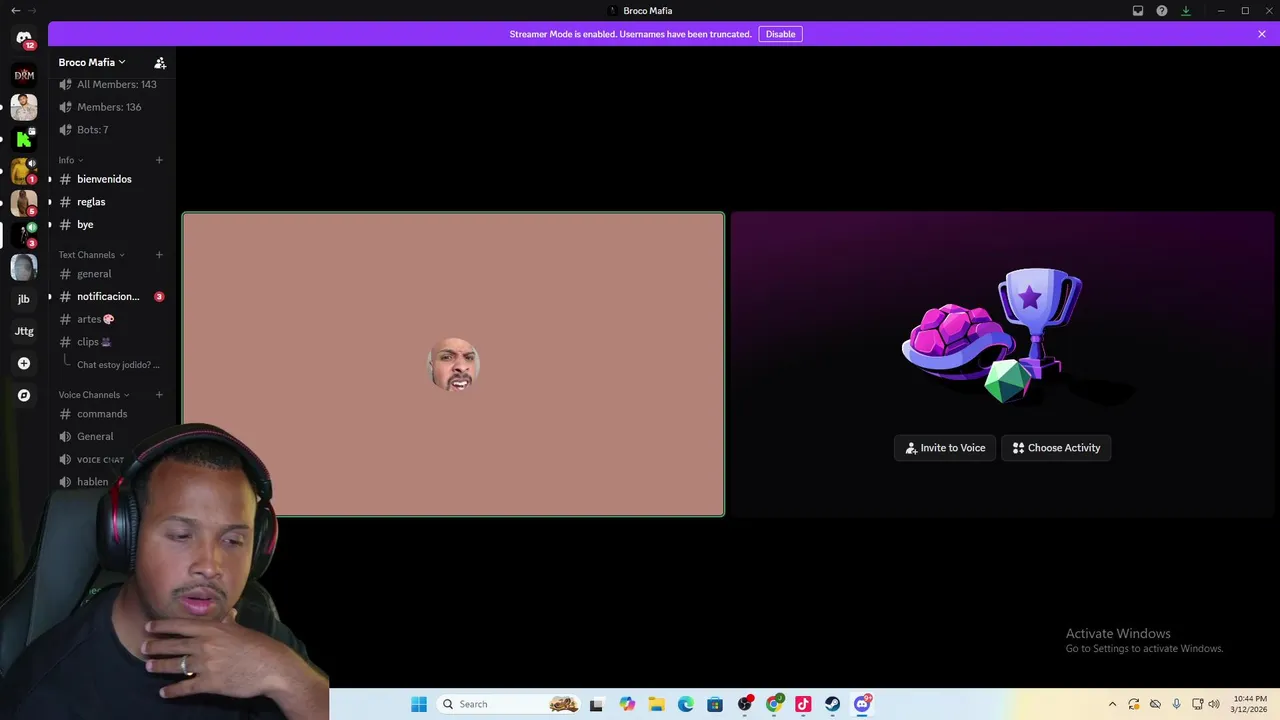Screen dimensions: 1280x720
Task: Click Invite to Voice button
Action: click(x=945, y=448)
